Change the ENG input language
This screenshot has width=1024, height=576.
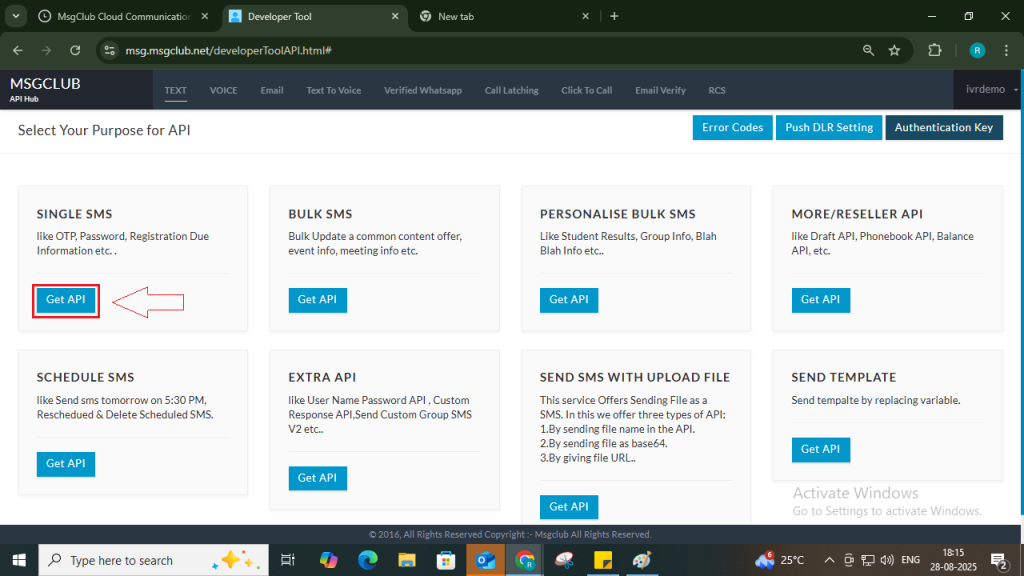(910, 560)
